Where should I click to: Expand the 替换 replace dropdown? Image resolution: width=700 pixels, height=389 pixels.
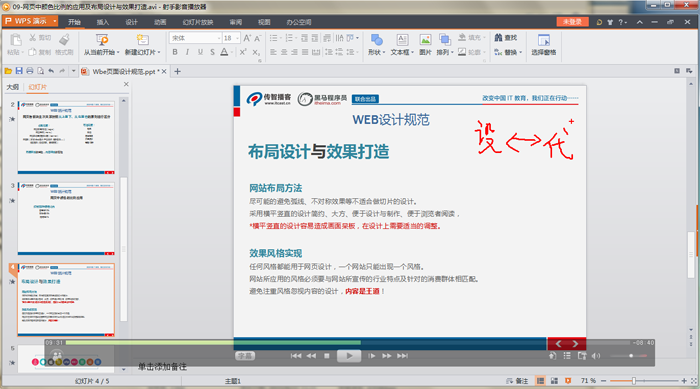(521, 53)
